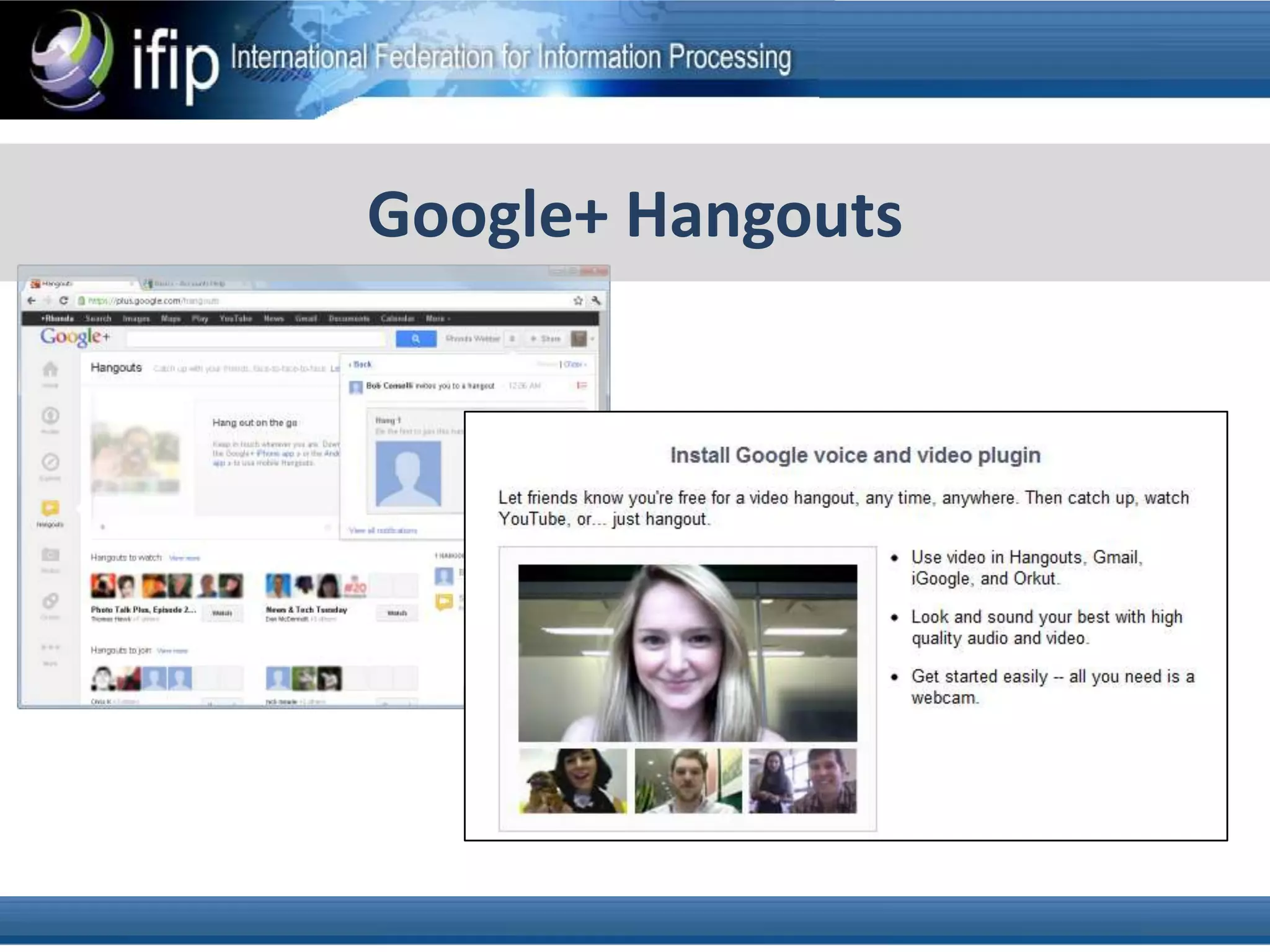Open the Profile icon in the sidebar
This screenshot has width=1270, height=952.
(x=50, y=415)
